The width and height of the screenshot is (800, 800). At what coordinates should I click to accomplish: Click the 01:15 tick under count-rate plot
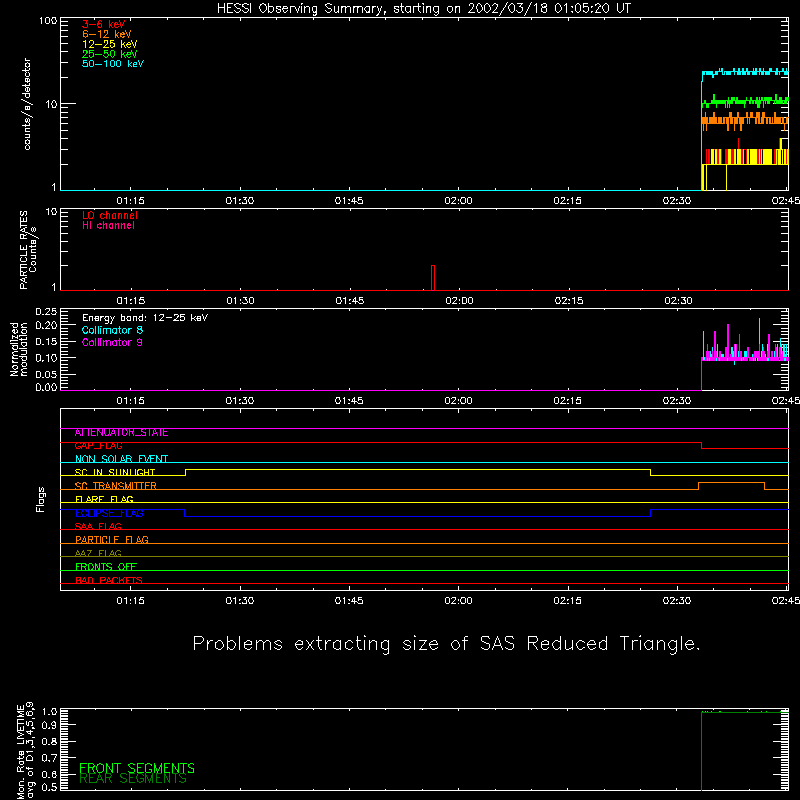(x=131, y=201)
